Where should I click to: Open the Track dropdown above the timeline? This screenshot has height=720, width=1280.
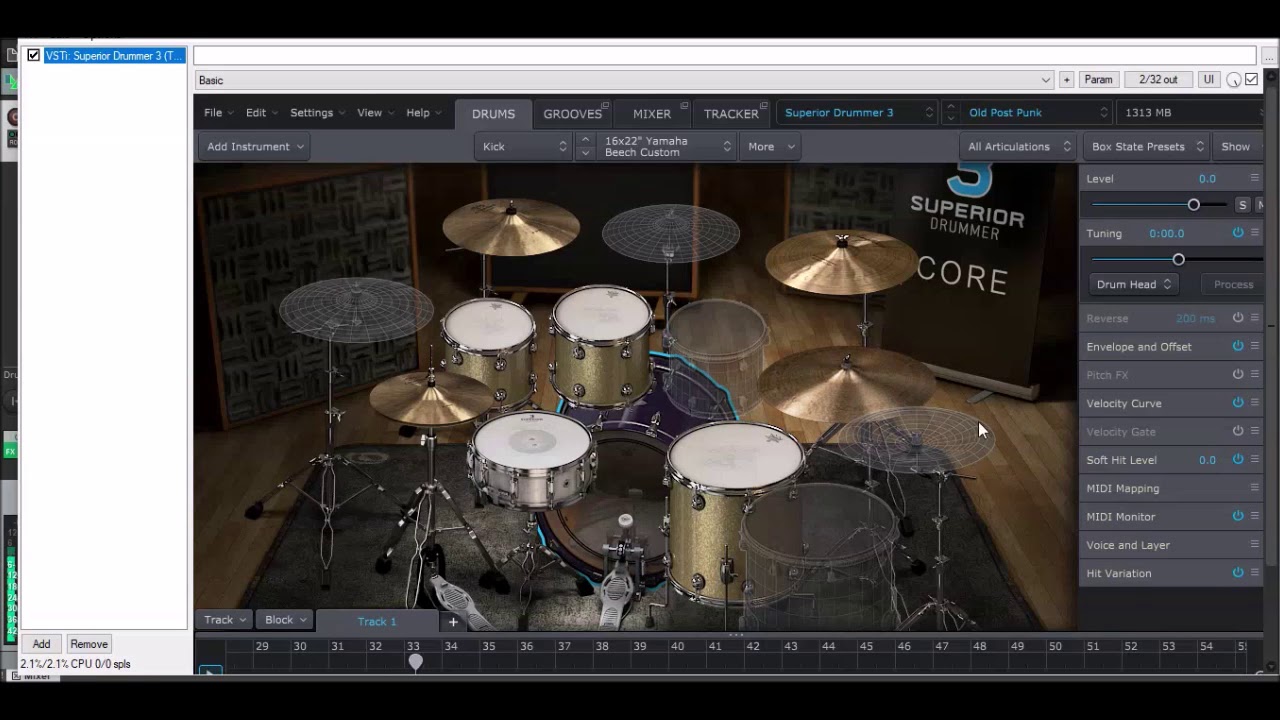point(224,620)
